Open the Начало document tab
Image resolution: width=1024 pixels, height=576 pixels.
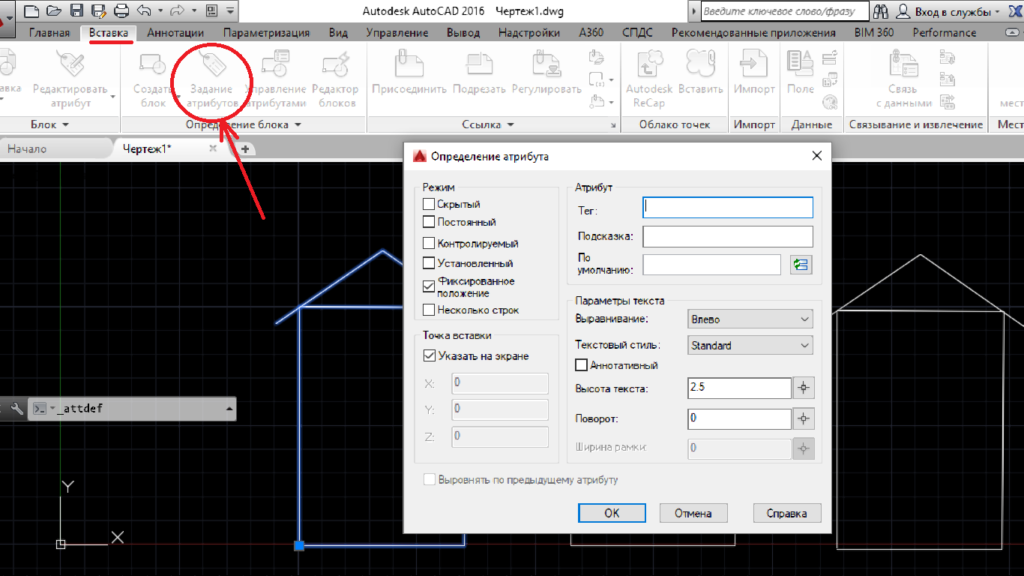click(28, 148)
